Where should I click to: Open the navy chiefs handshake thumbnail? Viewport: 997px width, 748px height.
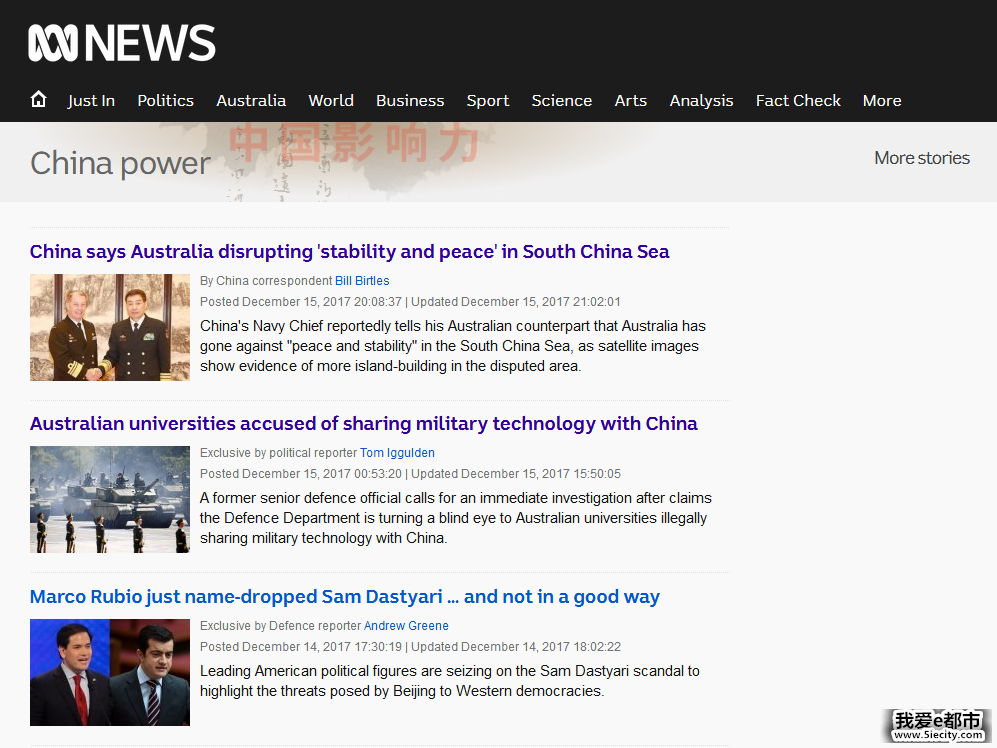pos(110,328)
